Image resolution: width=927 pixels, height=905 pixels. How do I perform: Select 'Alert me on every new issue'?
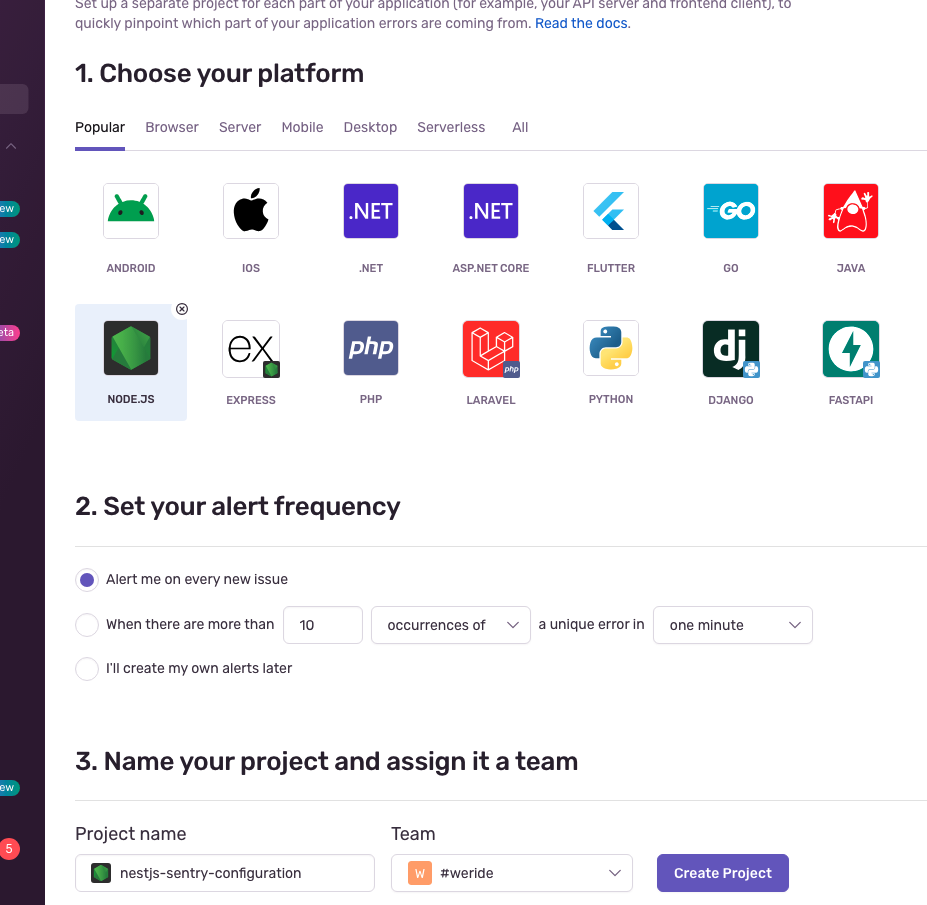pos(87,580)
